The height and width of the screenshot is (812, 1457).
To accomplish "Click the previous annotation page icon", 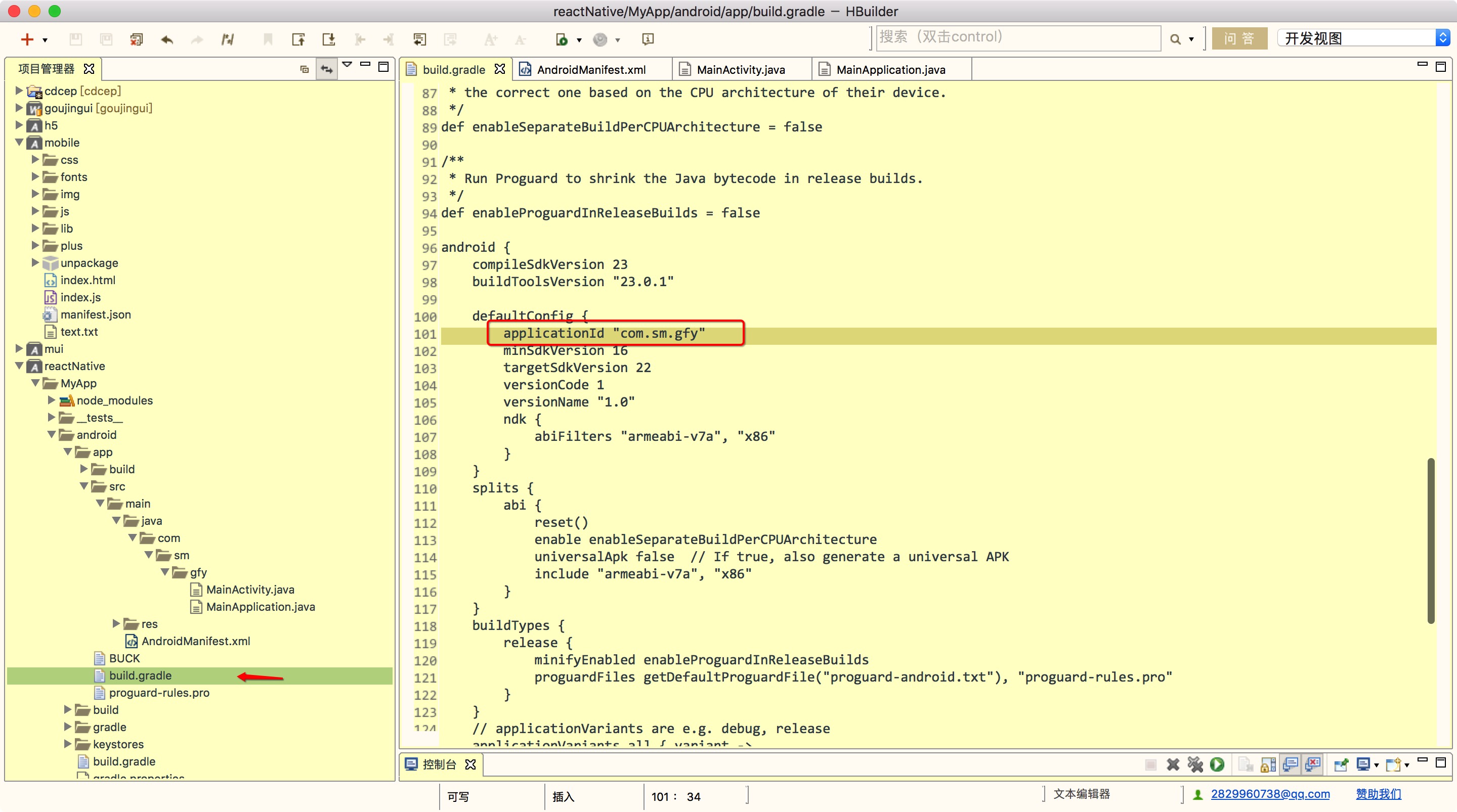I will [x=298, y=39].
